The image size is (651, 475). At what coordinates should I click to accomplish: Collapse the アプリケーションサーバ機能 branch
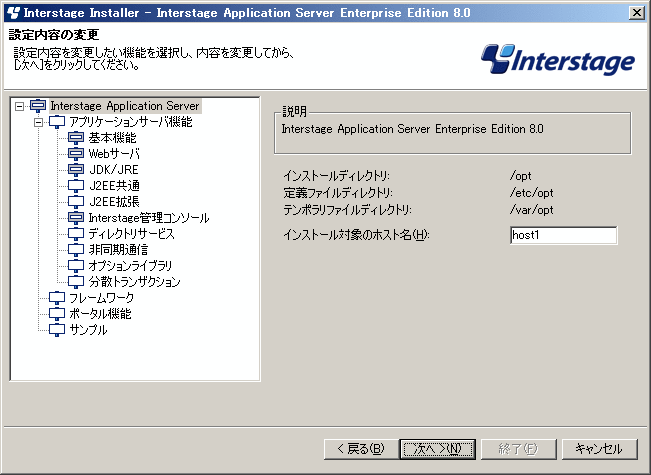pyautogui.click(x=38, y=122)
